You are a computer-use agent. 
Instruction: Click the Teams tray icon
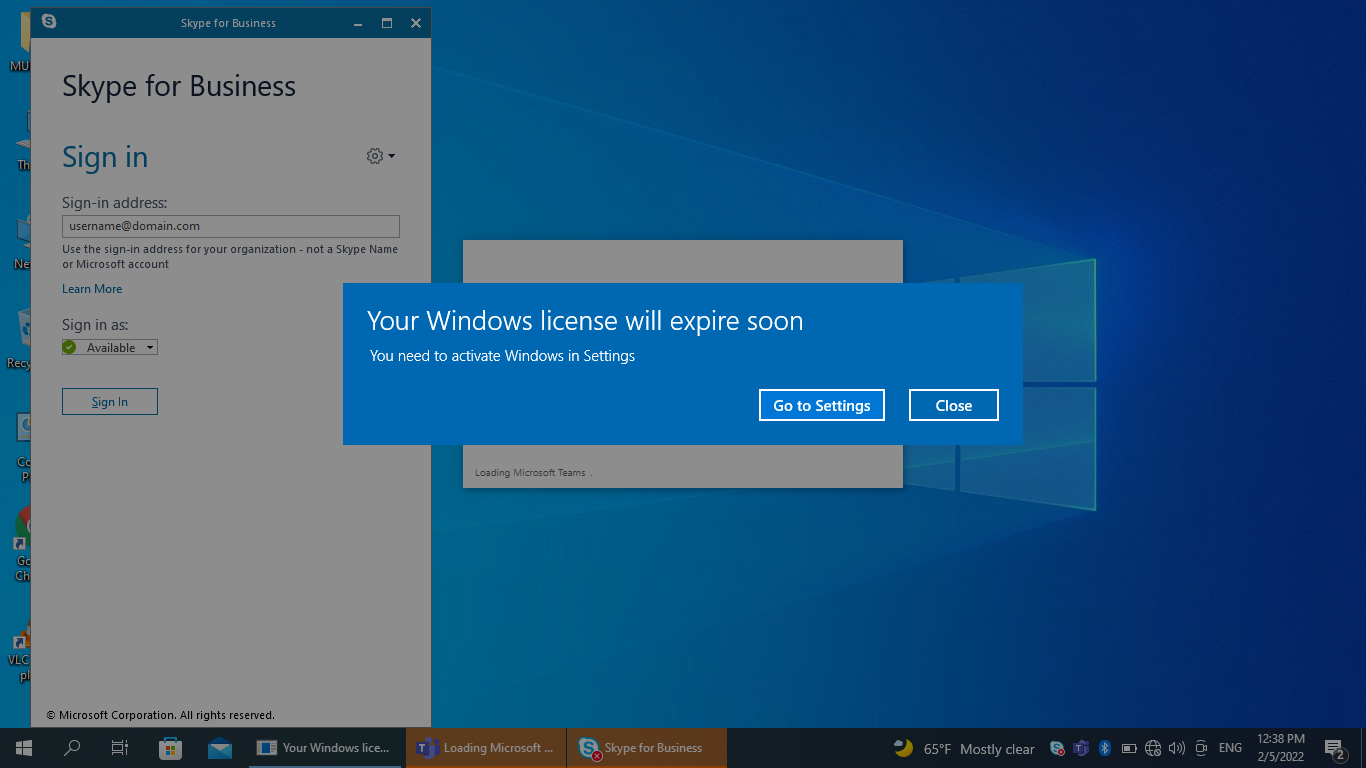(1081, 748)
